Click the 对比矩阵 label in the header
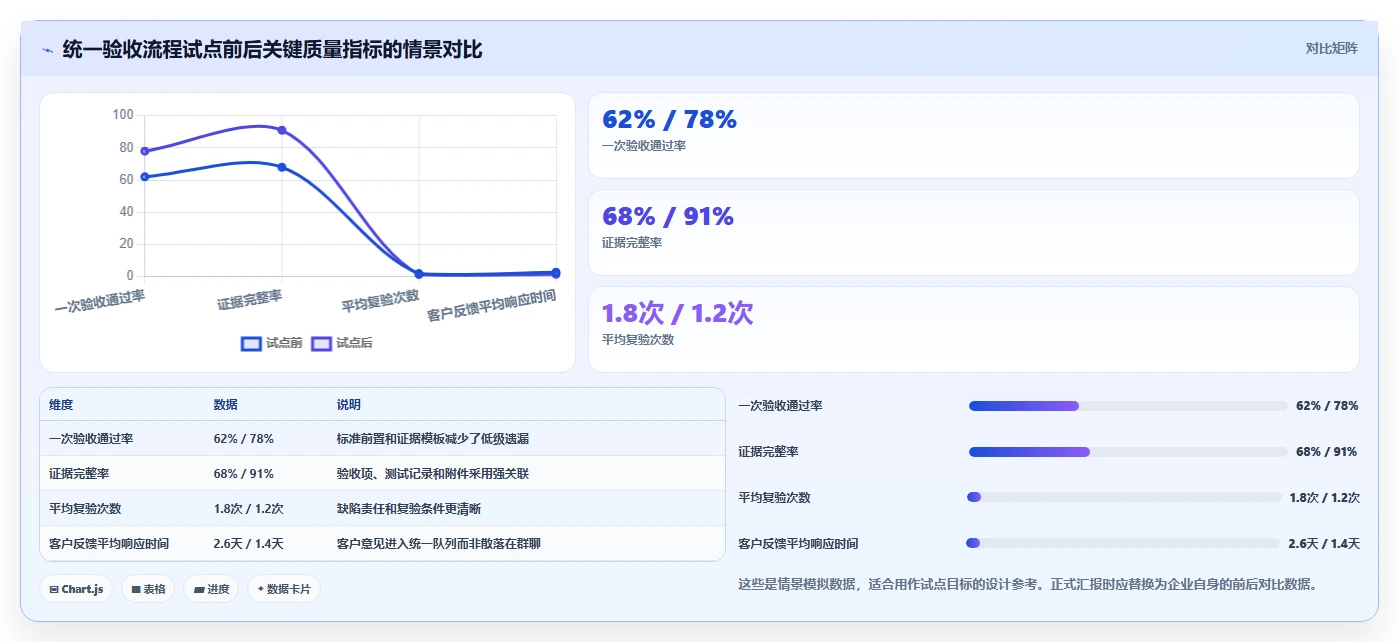The image size is (1399, 642). coord(1331,48)
